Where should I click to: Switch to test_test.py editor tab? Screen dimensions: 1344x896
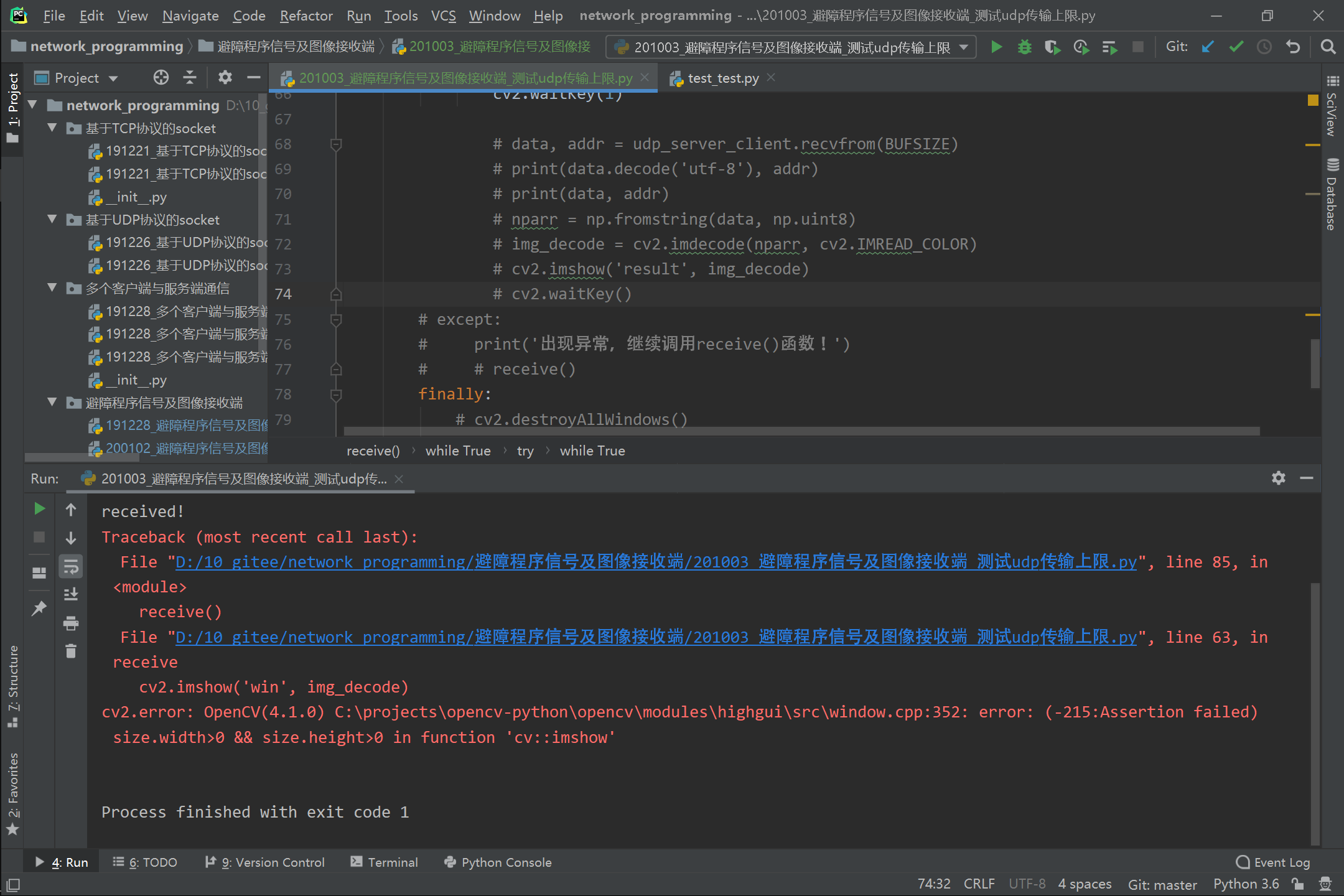tap(722, 78)
